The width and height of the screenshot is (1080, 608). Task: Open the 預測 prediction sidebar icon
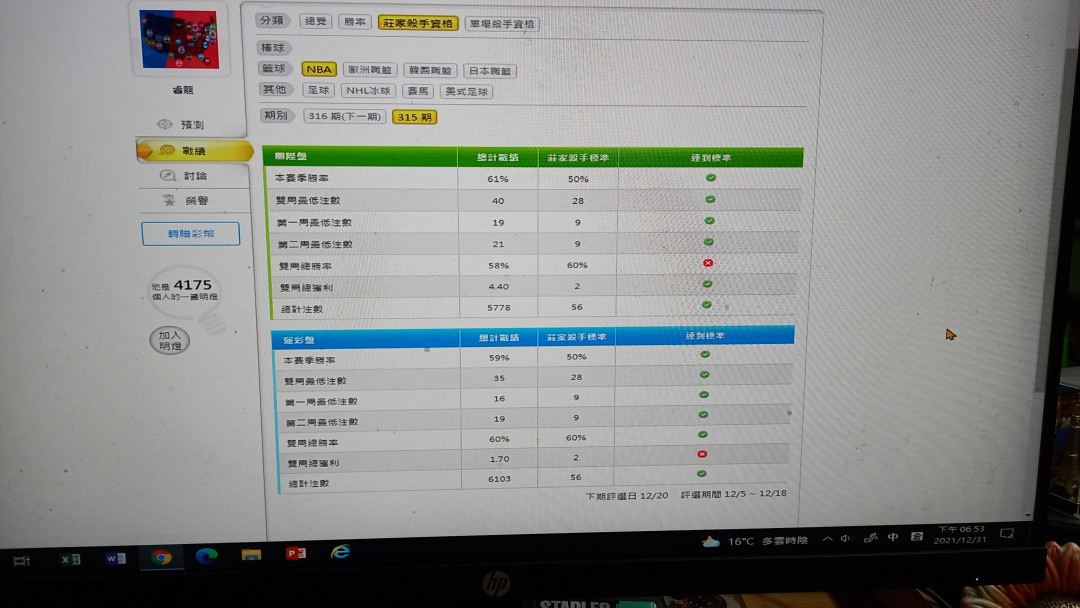(x=165, y=124)
